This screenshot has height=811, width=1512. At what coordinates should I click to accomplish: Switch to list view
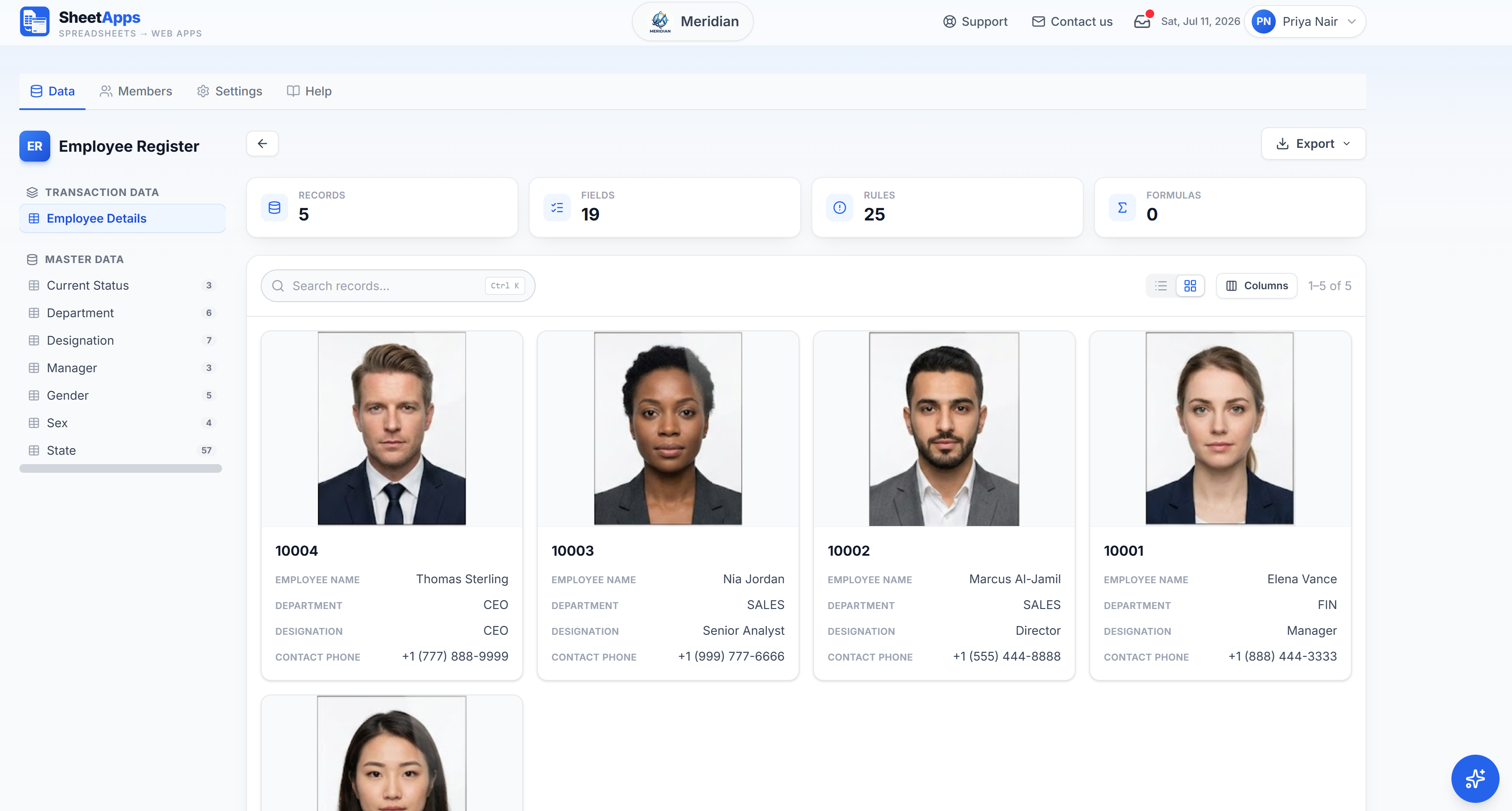(x=1161, y=286)
